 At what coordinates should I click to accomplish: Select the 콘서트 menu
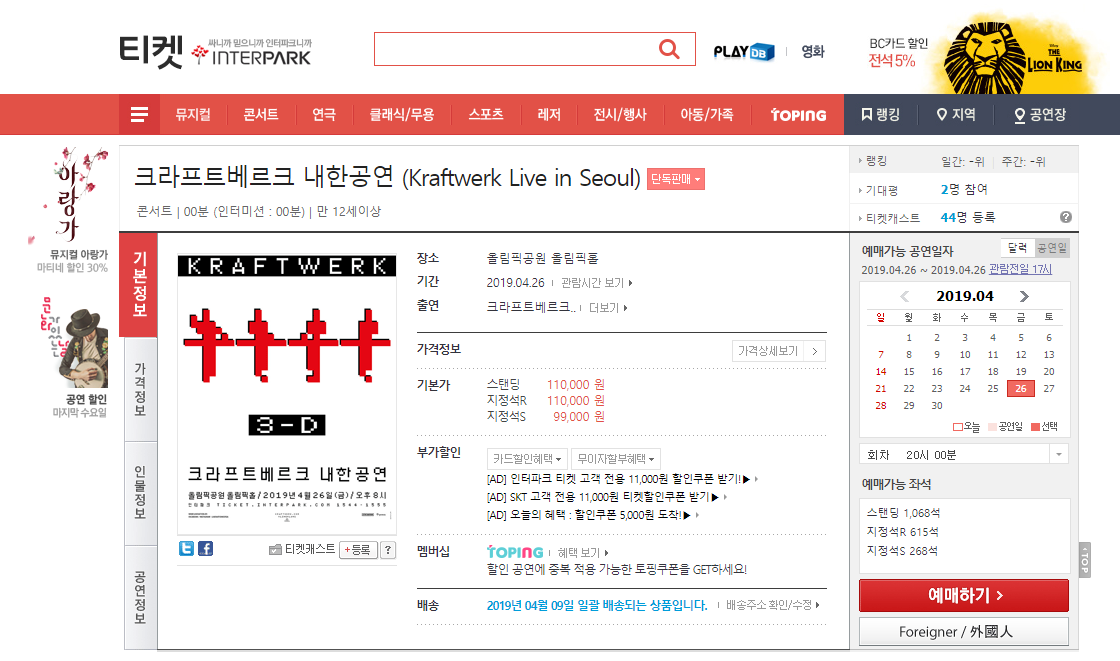261,114
